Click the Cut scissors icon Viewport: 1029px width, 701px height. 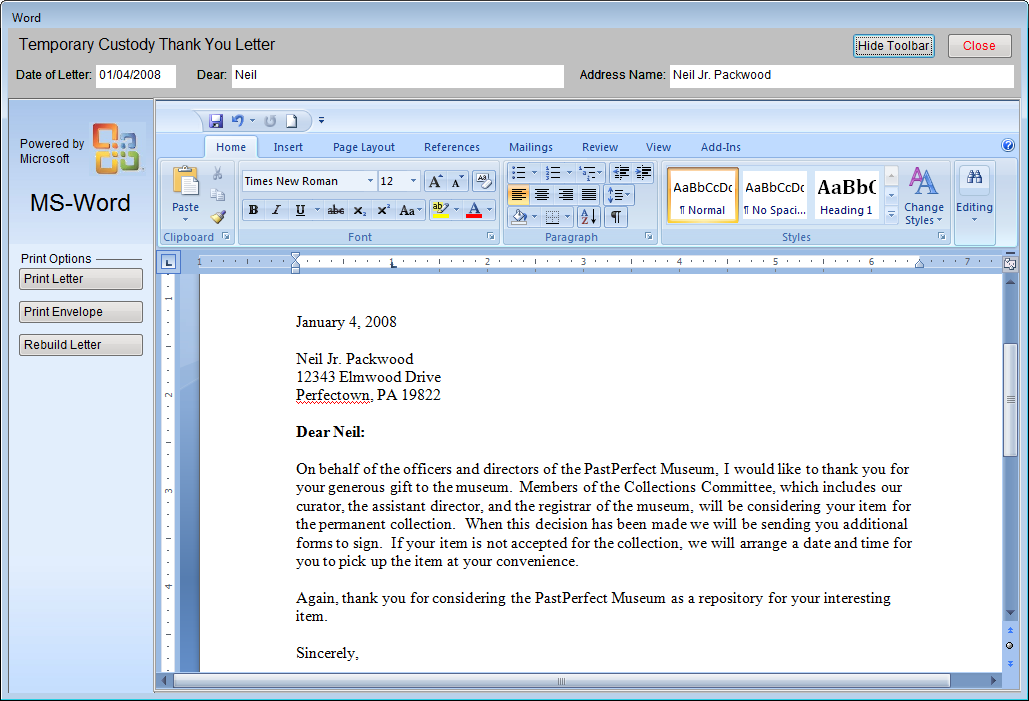pyautogui.click(x=218, y=173)
